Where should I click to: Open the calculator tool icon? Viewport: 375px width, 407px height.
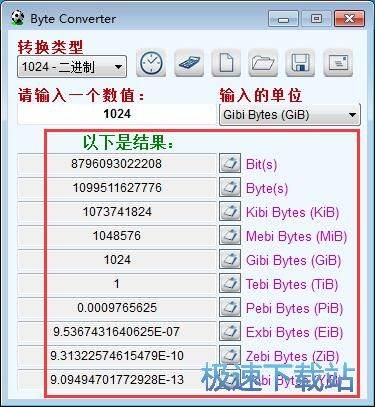[189, 63]
